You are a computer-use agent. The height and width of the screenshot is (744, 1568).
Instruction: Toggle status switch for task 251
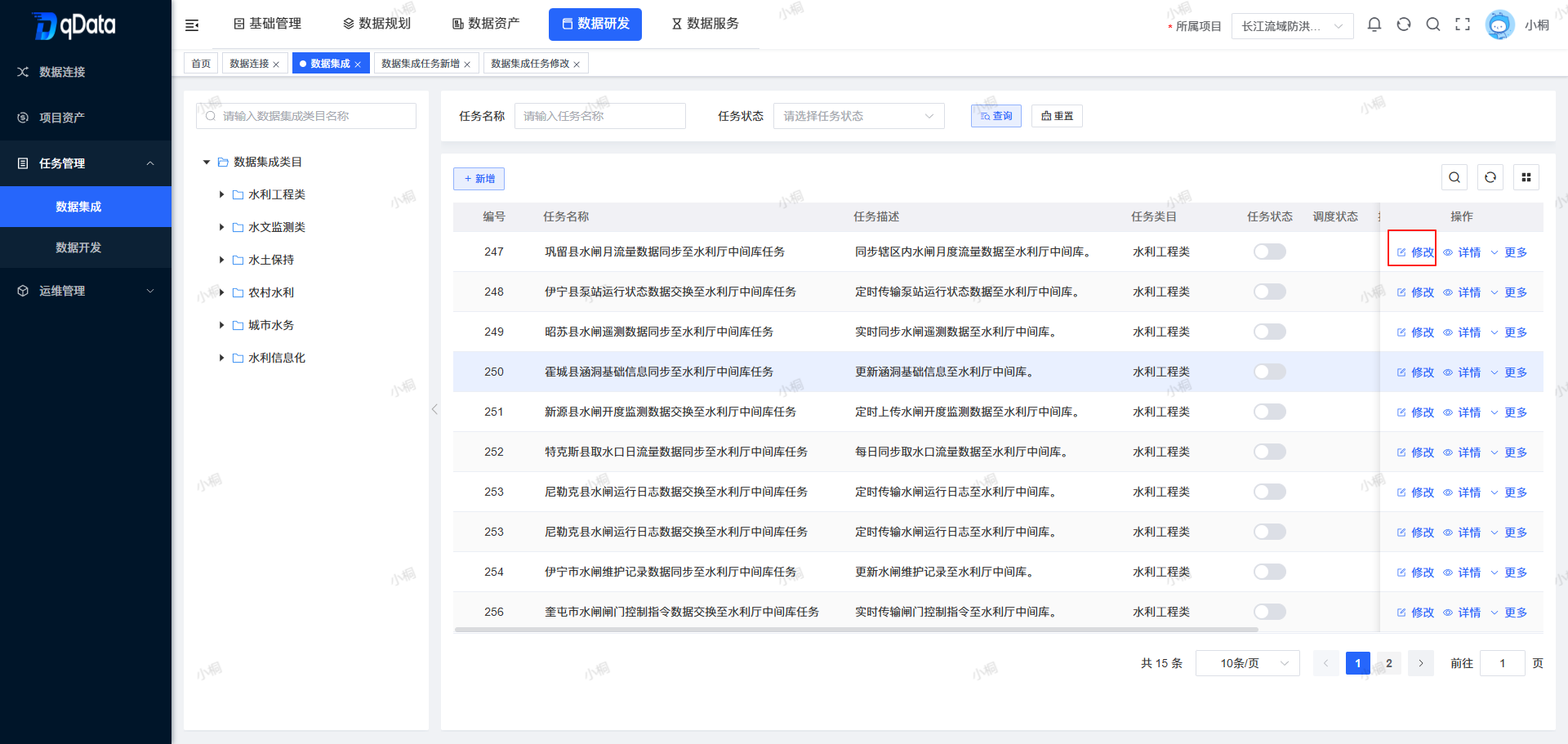click(1270, 412)
